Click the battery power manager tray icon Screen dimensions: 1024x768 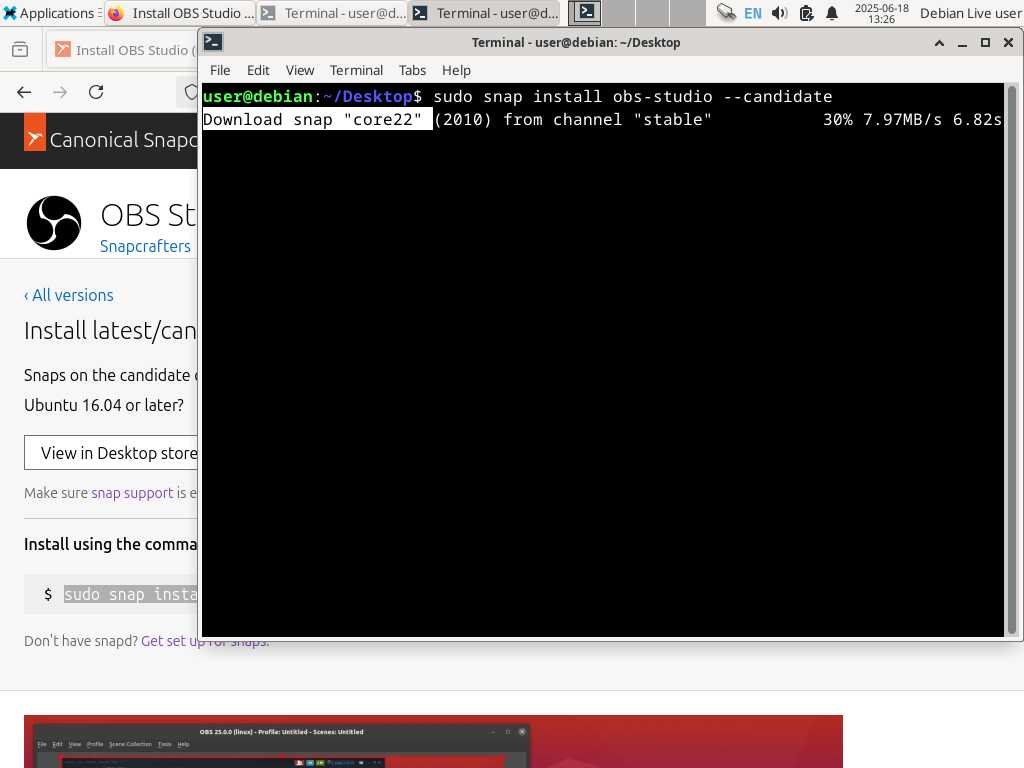coord(807,13)
